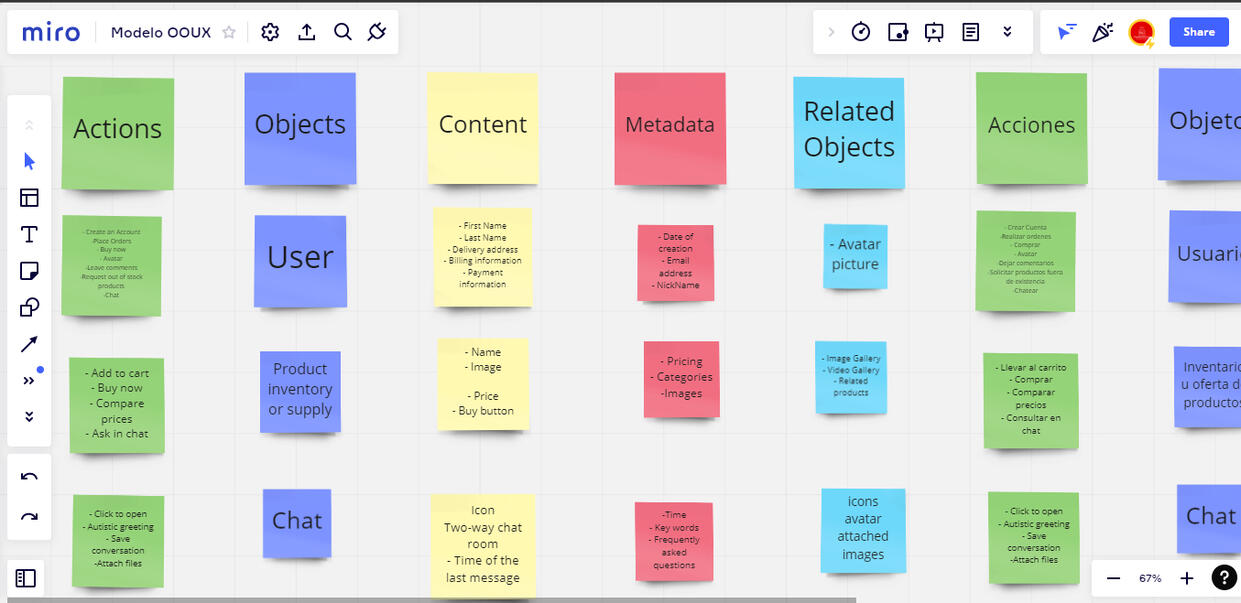
Task: Click the Share button
Action: pyautogui.click(x=1198, y=31)
